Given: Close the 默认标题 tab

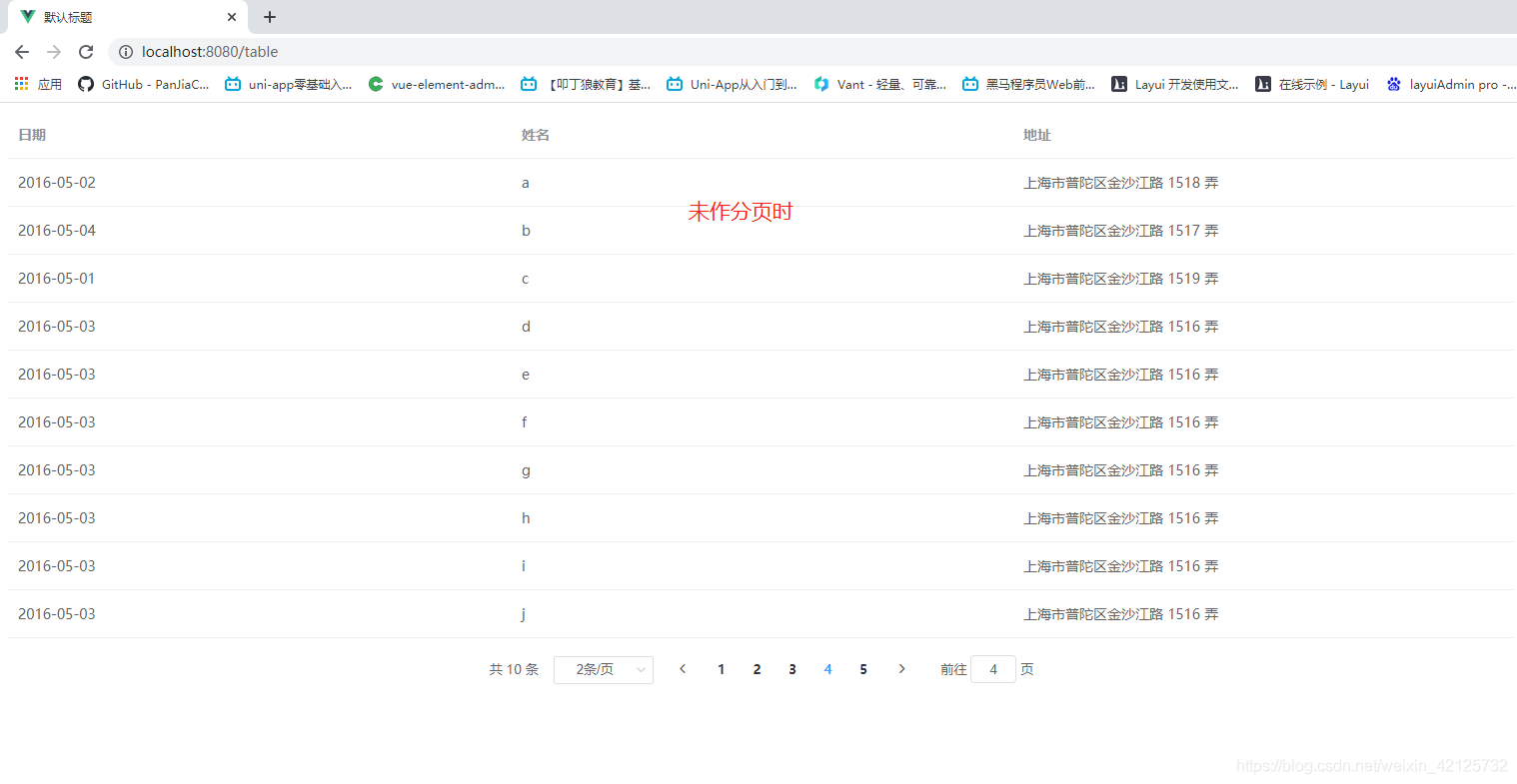Looking at the screenshot, I should [232, 17].
